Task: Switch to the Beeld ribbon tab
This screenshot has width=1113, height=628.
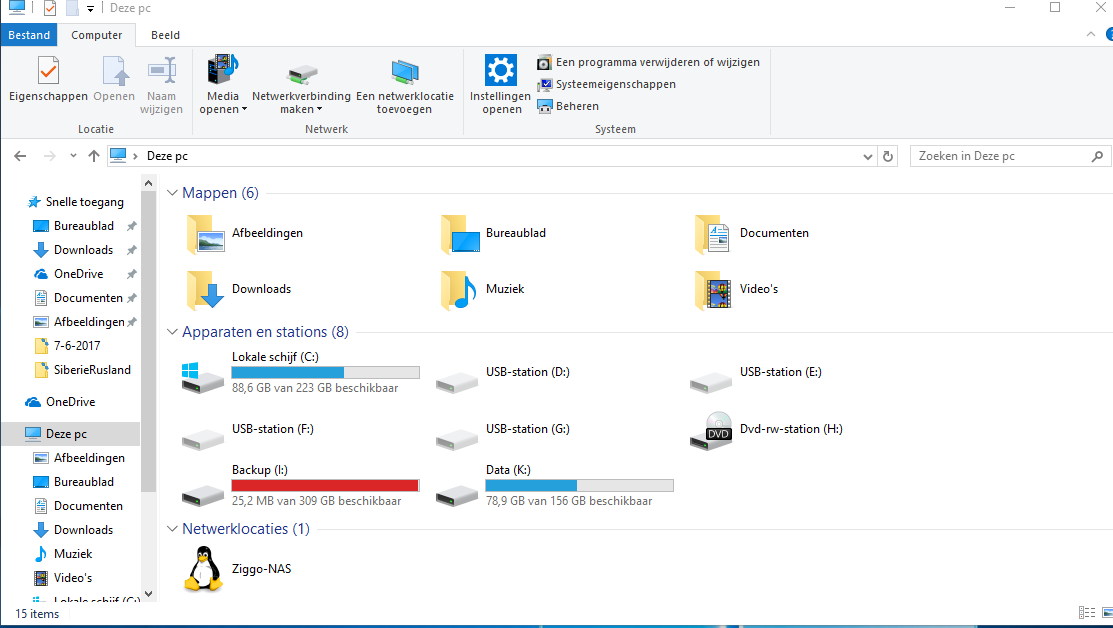Action: (165, 35)
